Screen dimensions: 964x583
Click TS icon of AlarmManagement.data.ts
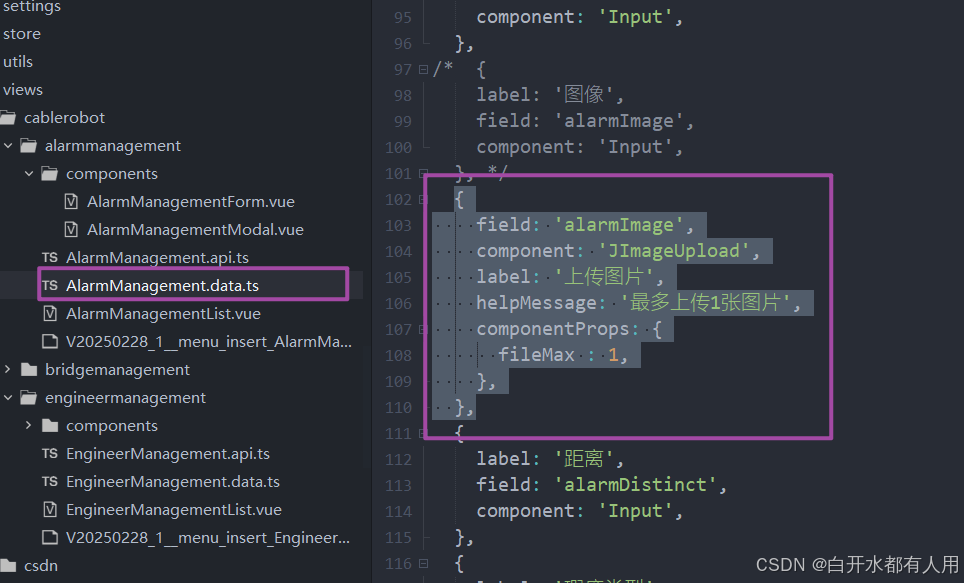(x=50, y=285)
